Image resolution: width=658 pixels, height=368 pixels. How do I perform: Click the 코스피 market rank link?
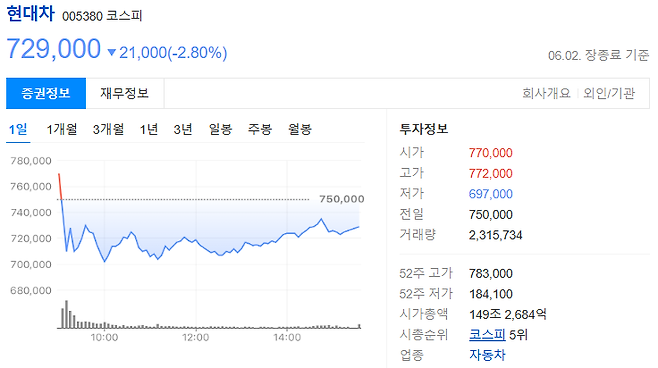click(x=487, y=335)
